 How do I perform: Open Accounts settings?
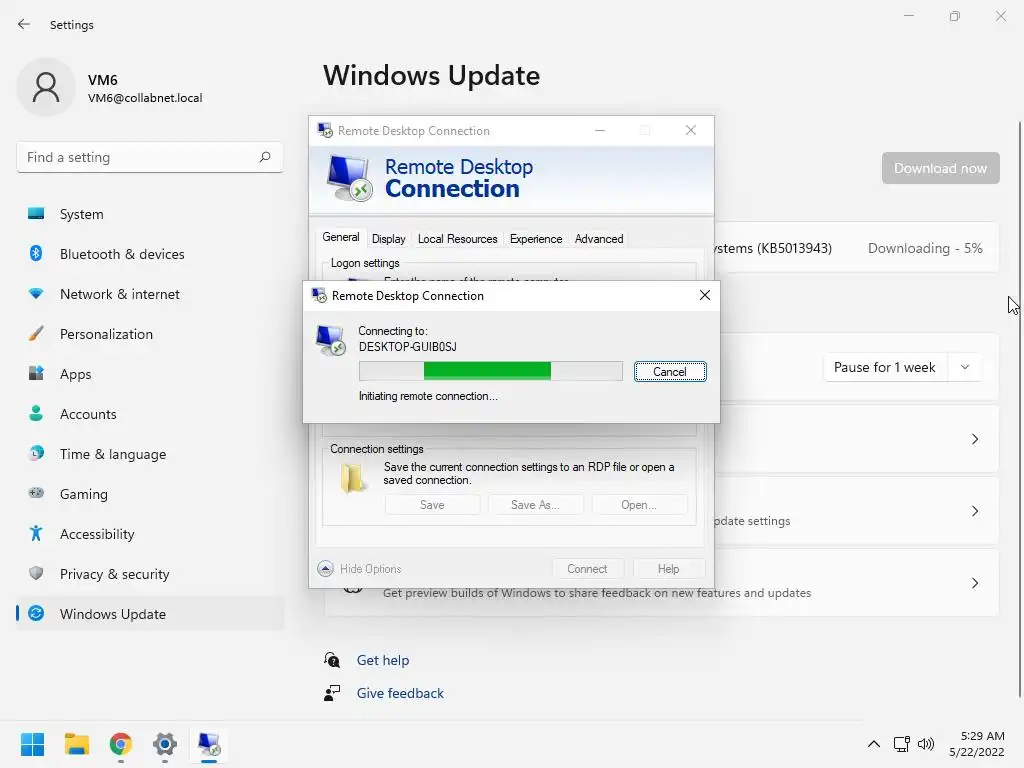pos(150,414)
